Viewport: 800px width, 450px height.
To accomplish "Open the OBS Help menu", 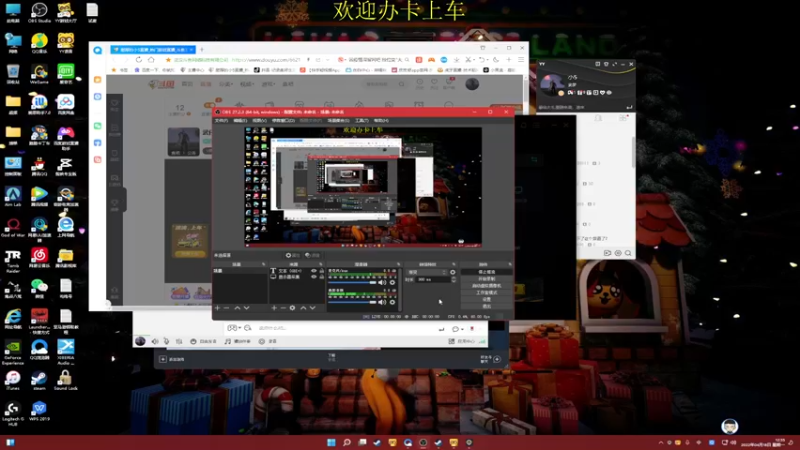I will pos(381,120).
